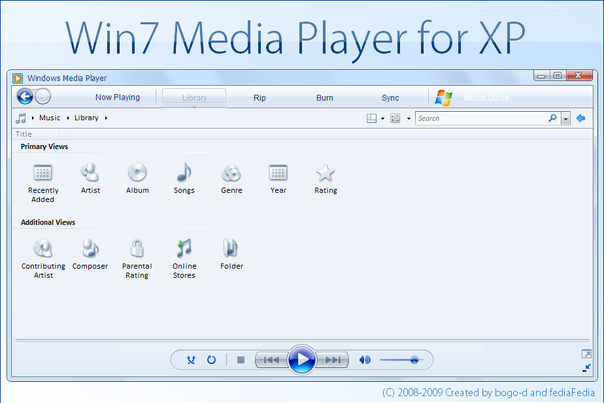Screen dimensions: 604x403
Task: Expand arrow between Music and Library
Action: point(68,118)
